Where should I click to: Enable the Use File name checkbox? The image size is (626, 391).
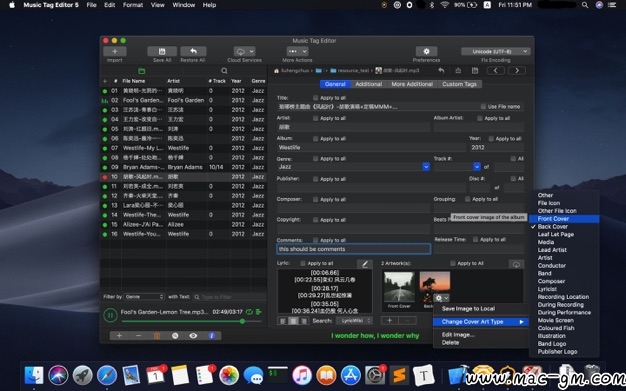pos(483,106)
